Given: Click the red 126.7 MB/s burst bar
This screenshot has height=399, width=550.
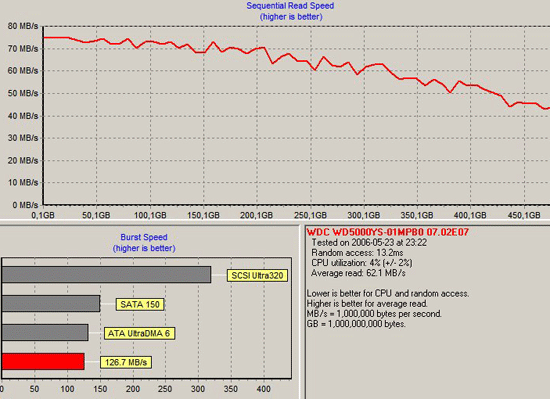Looking at the screenshot, I should [x=43, y=361].
